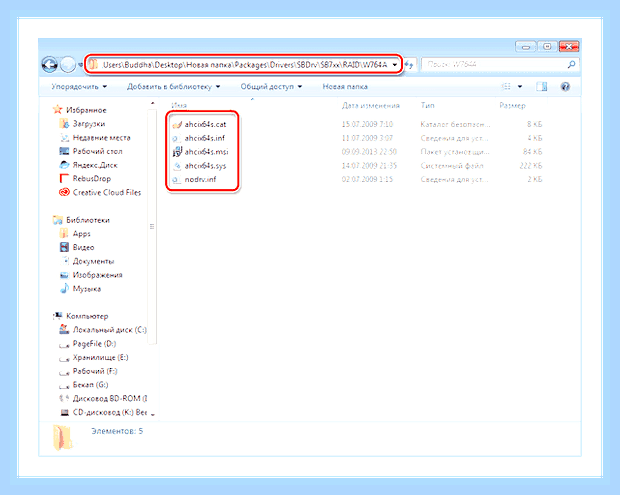Screen dimensions: 620x495
Task: Open the Музыка library
Action: click(x=87, y=289)
